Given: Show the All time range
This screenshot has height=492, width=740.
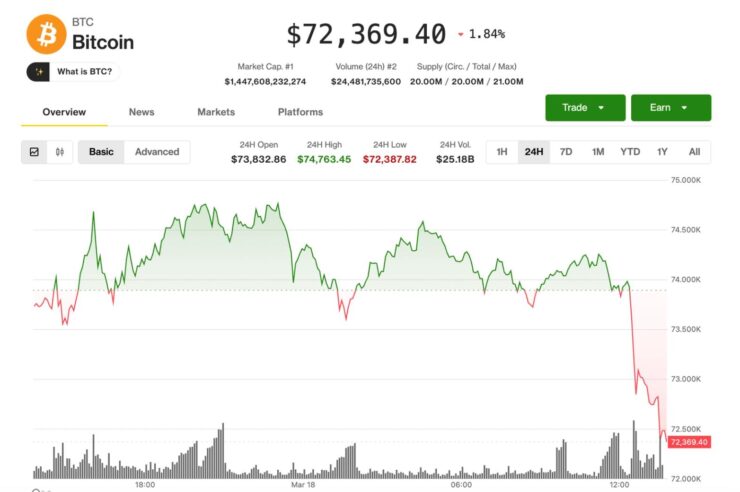Looking at the screenshot, I should tap(694, 152).
